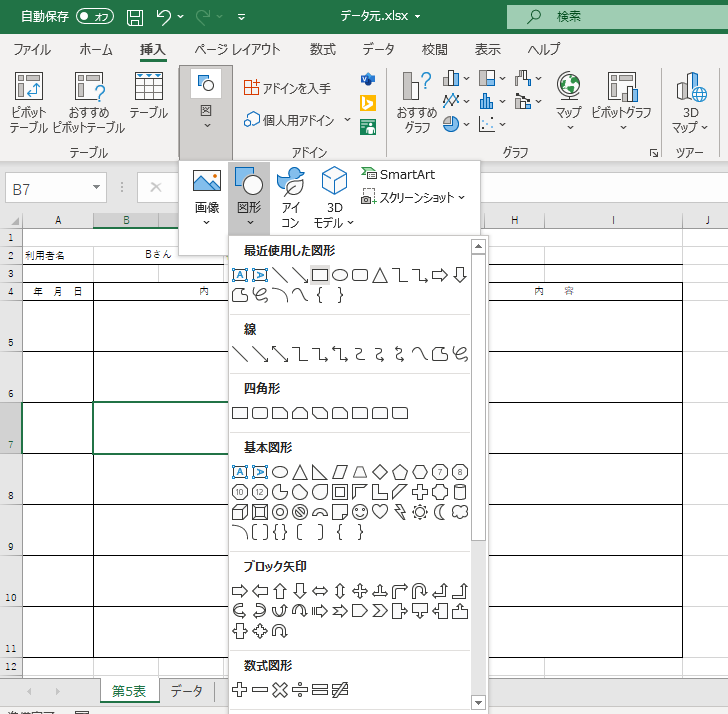The image size is (728, 714).
Task: Switch to the データ ribbon tab
Action: (378, 49)
